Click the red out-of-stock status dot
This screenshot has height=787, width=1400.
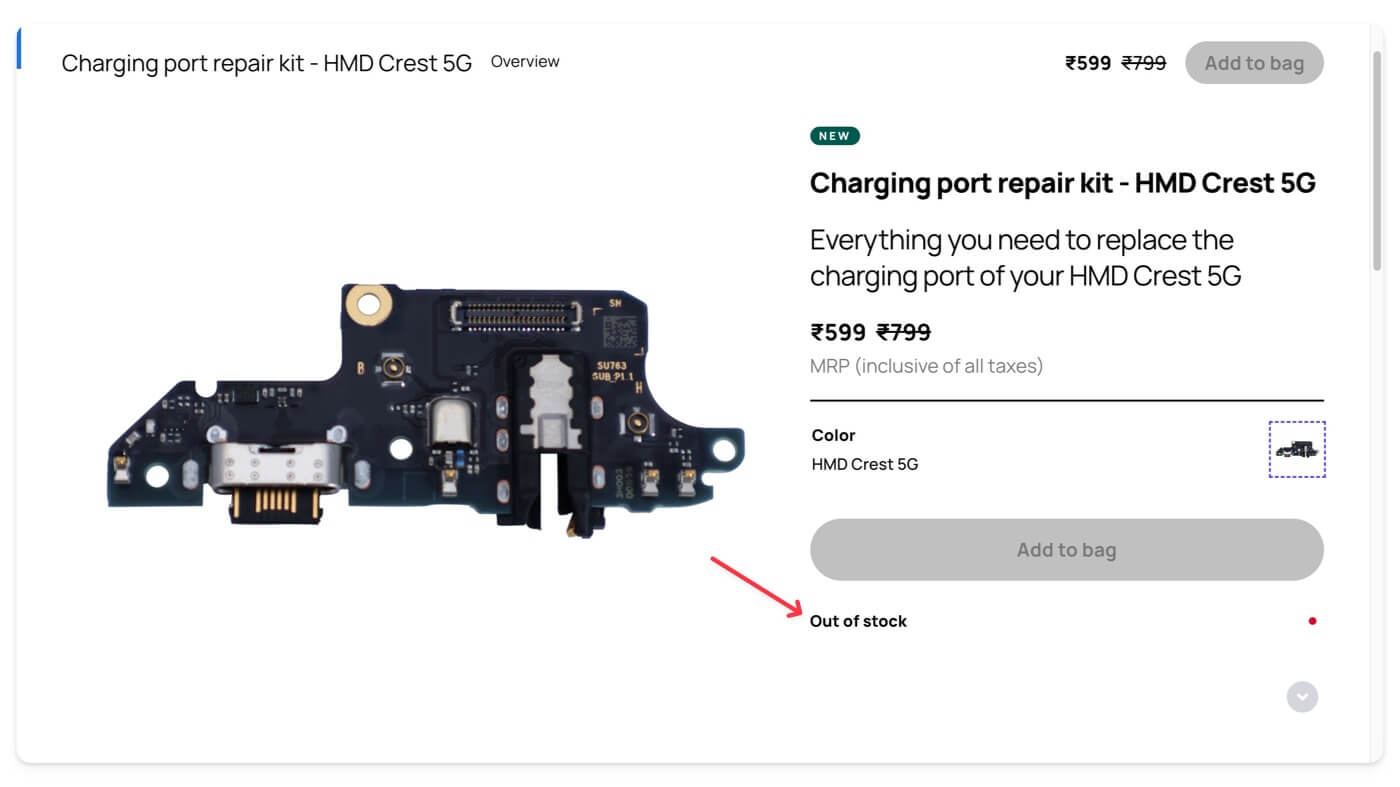(x=1312, y=621)
